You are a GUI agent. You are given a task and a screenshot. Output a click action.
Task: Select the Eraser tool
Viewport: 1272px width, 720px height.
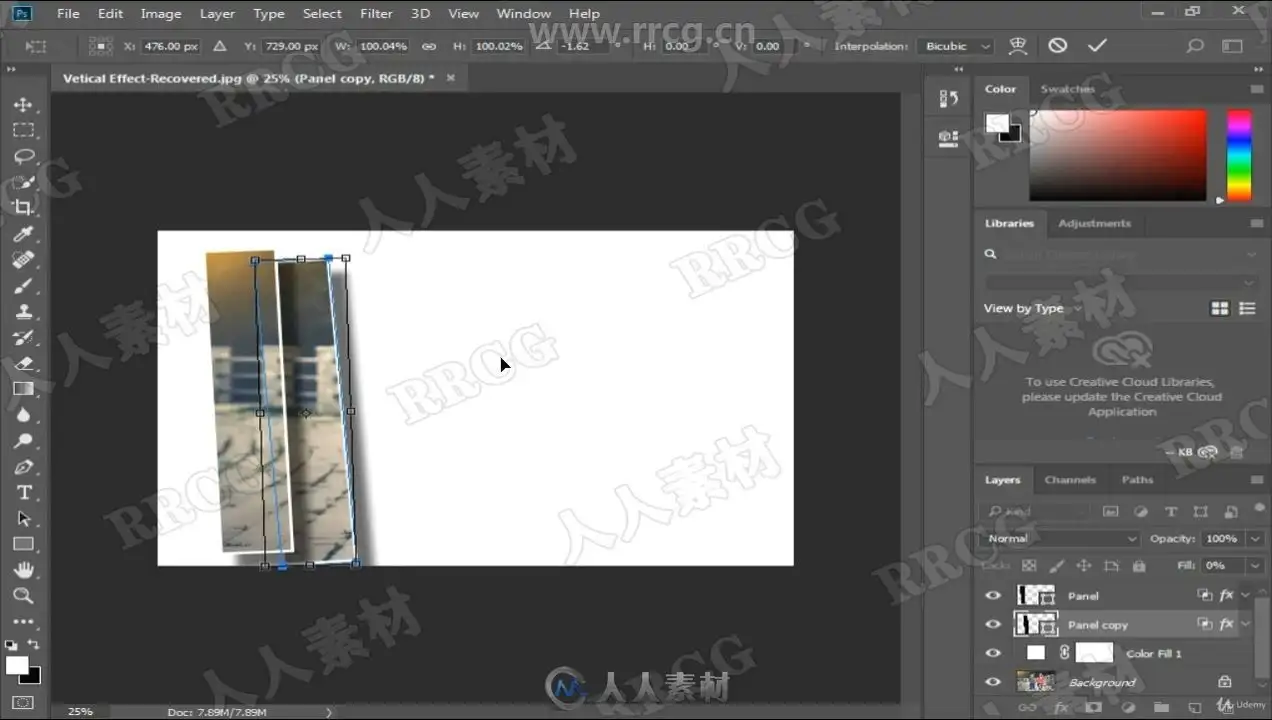[x=23, y=364]
